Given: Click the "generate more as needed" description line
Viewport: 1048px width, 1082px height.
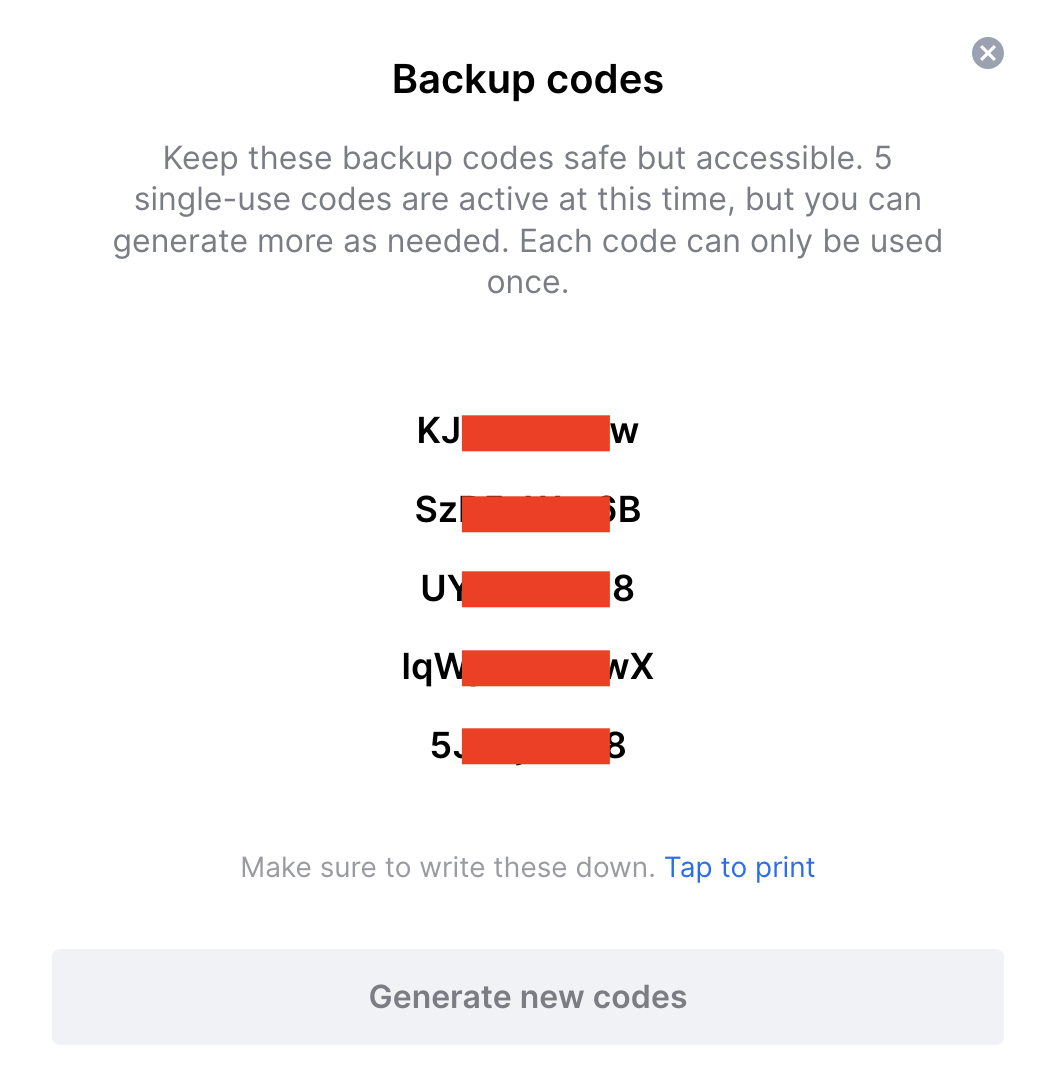Looking at the screenshot, I should [527, 241].
